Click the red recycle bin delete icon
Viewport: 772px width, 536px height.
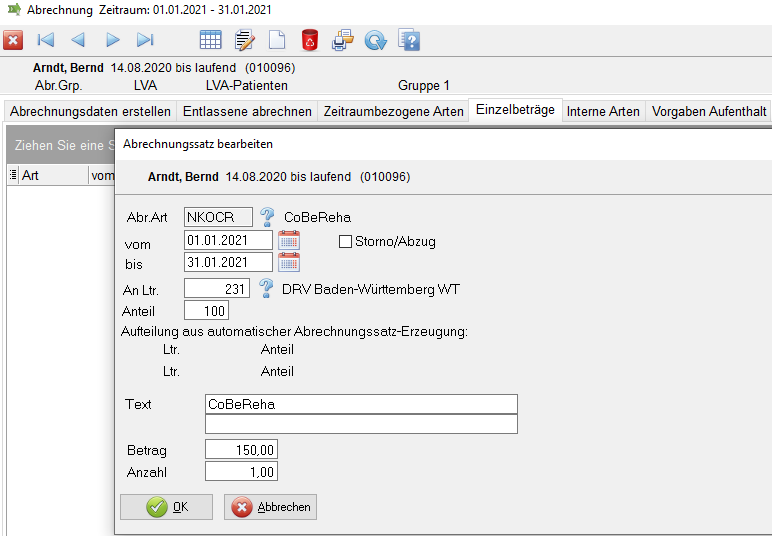point(309,40)
